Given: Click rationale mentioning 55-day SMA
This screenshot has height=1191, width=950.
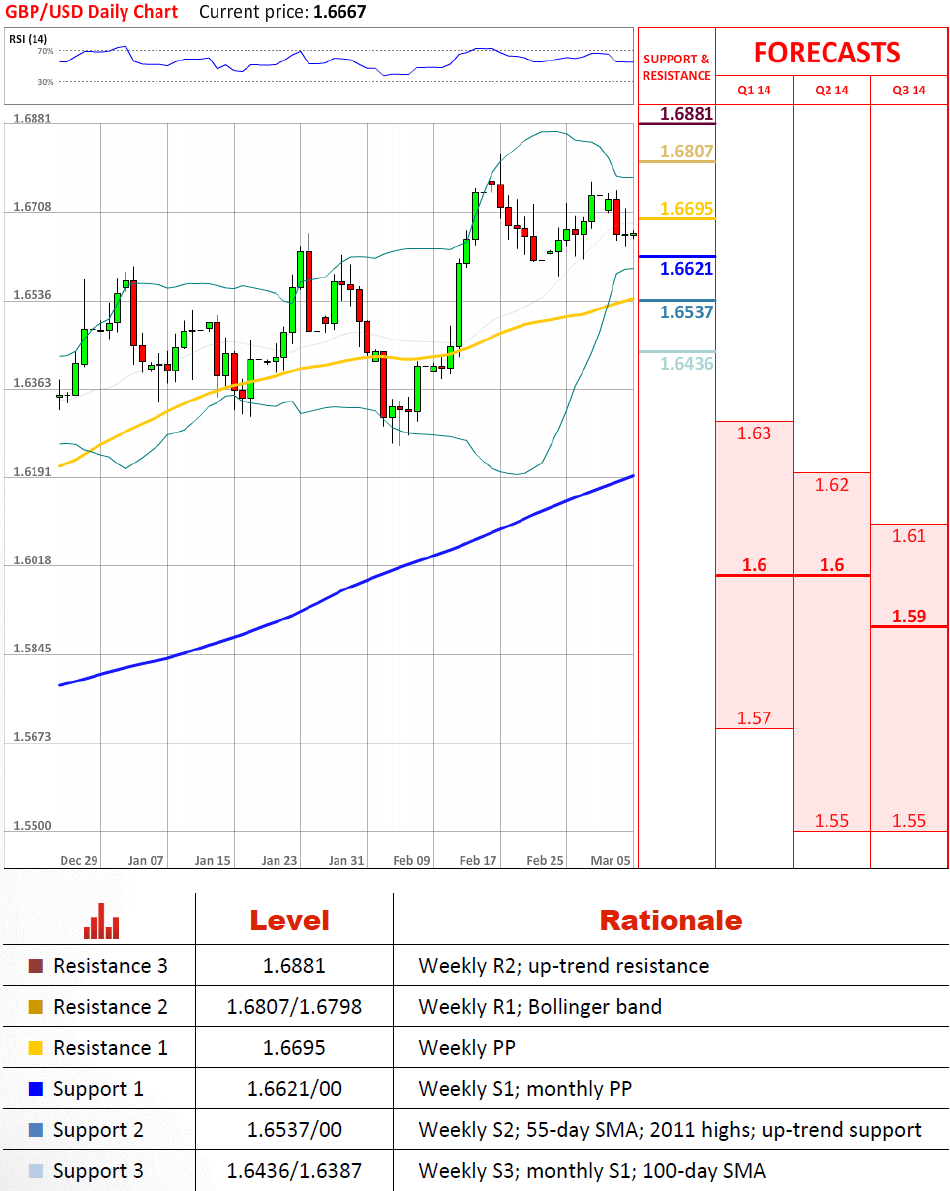Looking at the screenshot, I should point(670,1130).
